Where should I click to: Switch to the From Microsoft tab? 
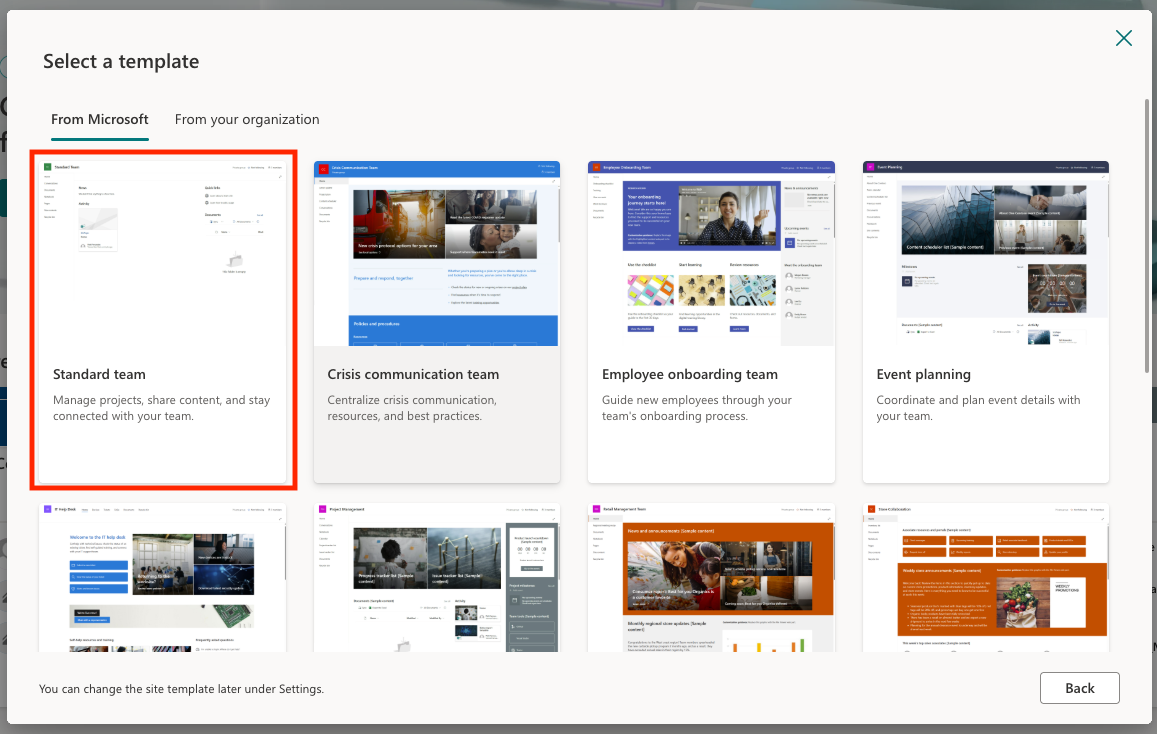click(100, 119)
